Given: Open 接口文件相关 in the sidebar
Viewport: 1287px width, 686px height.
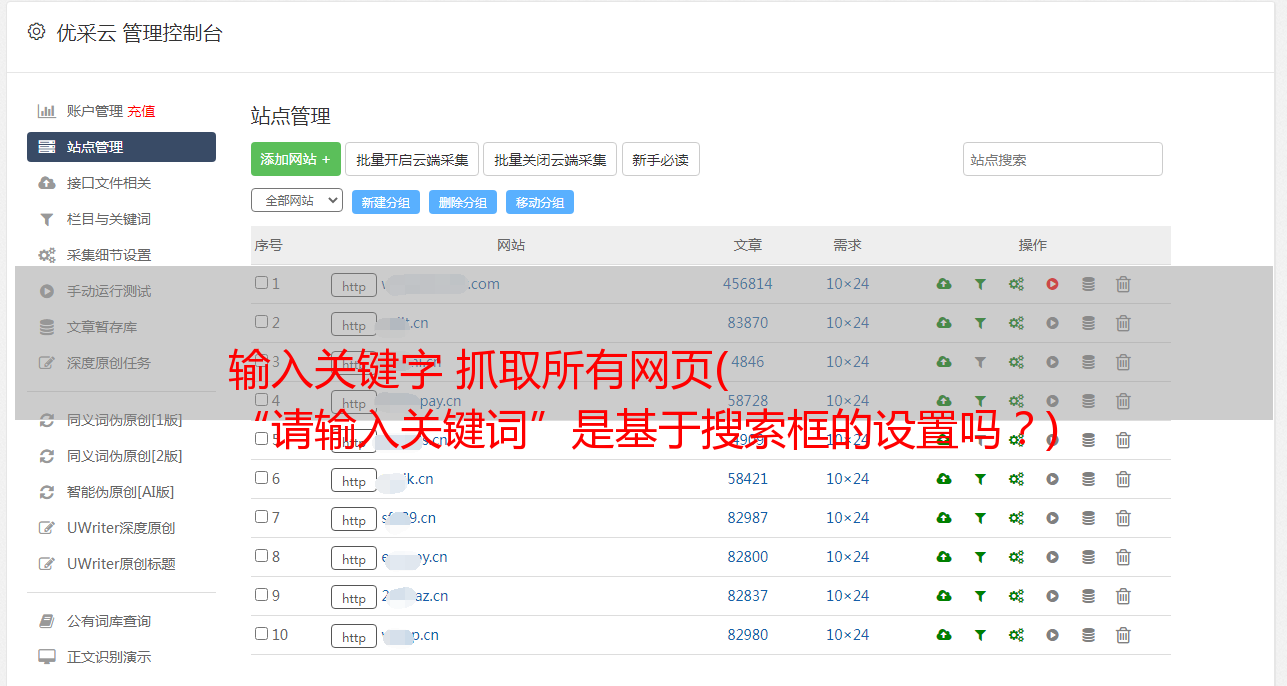Looking at the screenshot, I should tap(109, 183).
